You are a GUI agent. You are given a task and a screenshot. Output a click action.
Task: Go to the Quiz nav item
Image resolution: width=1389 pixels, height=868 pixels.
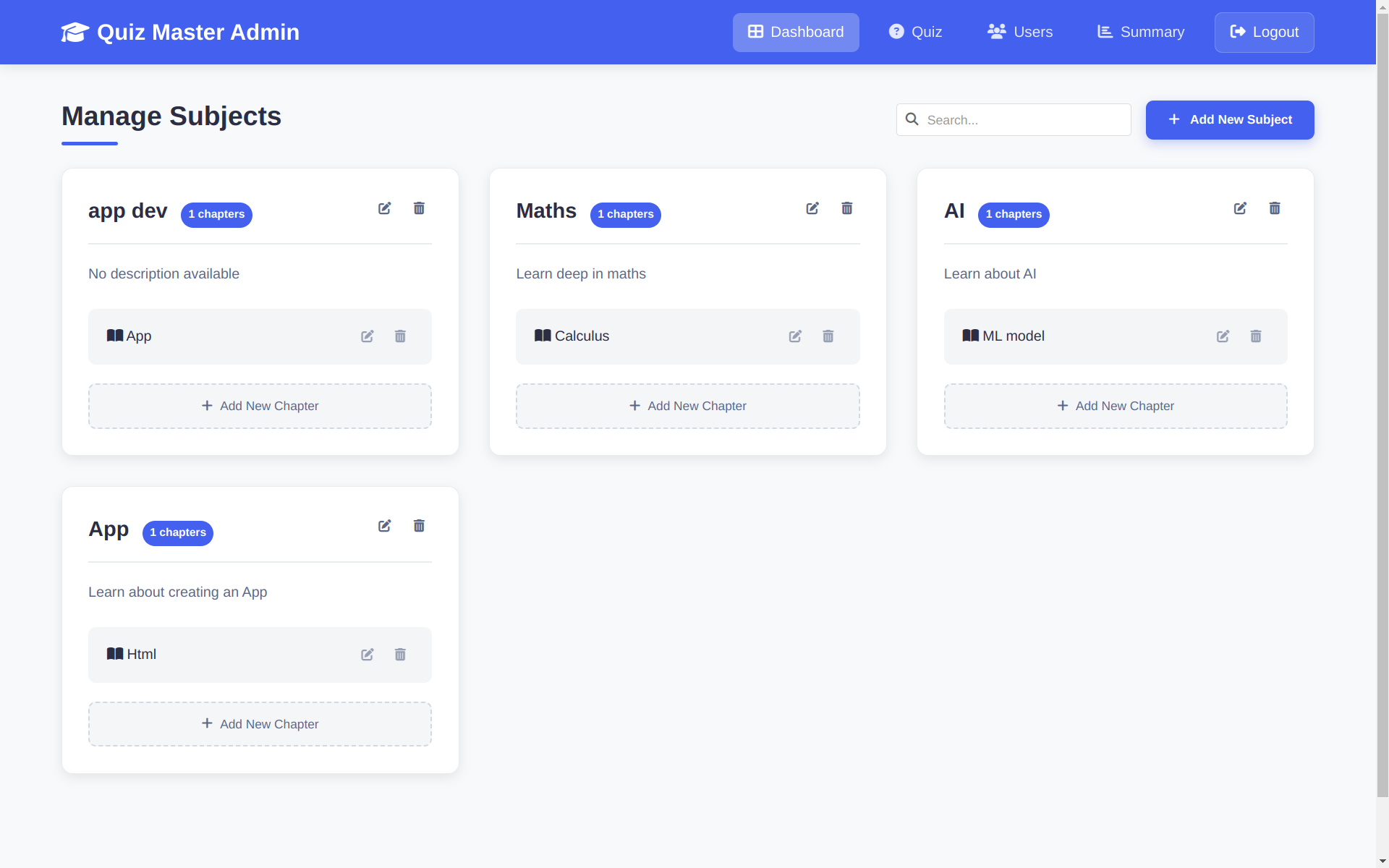[x=915, y=33]
